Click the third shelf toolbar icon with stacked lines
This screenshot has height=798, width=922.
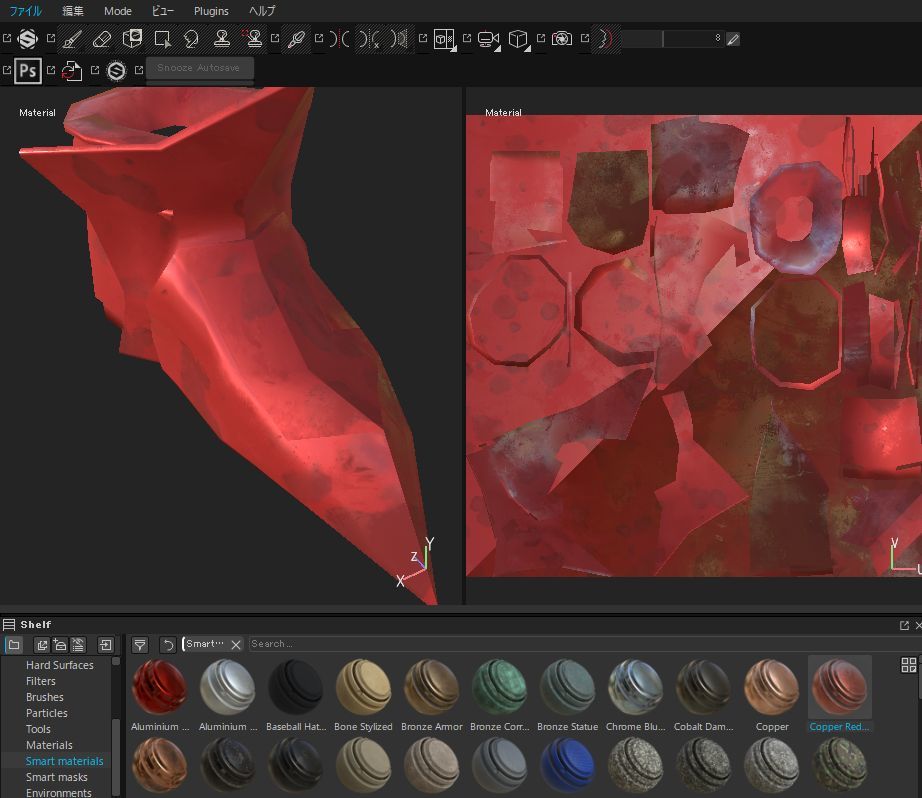(78, 645)
